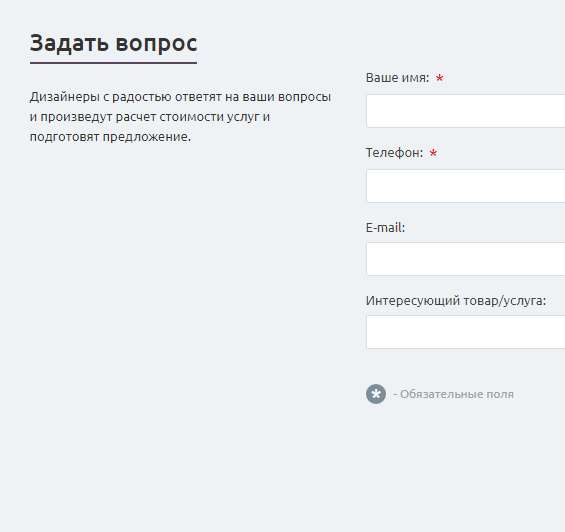The image size is (565, 532).
Task: Focus the 'Телефон' input field
Action: point(466,186)
